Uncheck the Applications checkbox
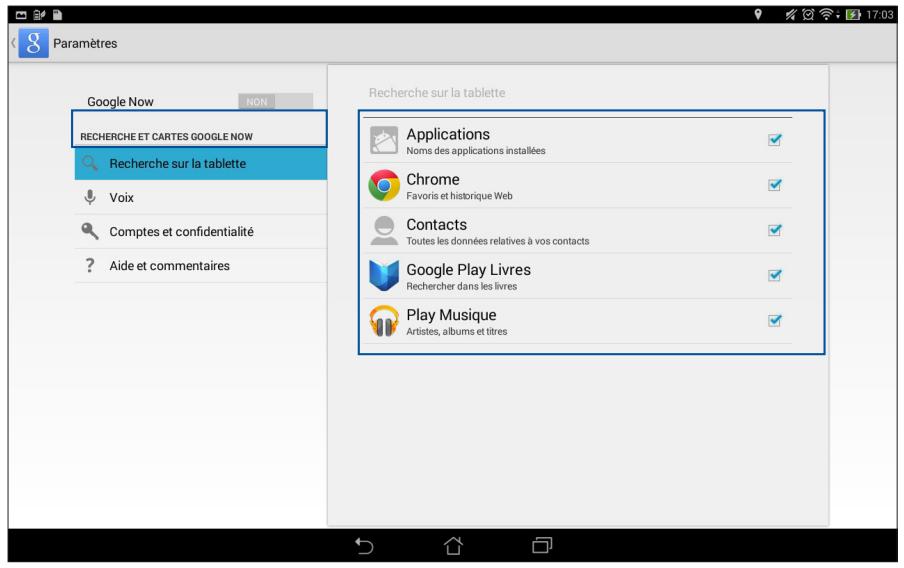904x568 pixels. point(774,140)
